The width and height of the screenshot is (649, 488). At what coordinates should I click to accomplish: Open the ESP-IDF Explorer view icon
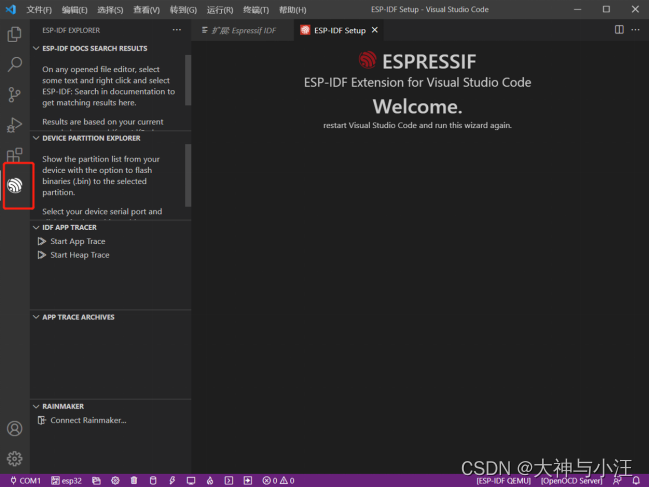[15, 185]
